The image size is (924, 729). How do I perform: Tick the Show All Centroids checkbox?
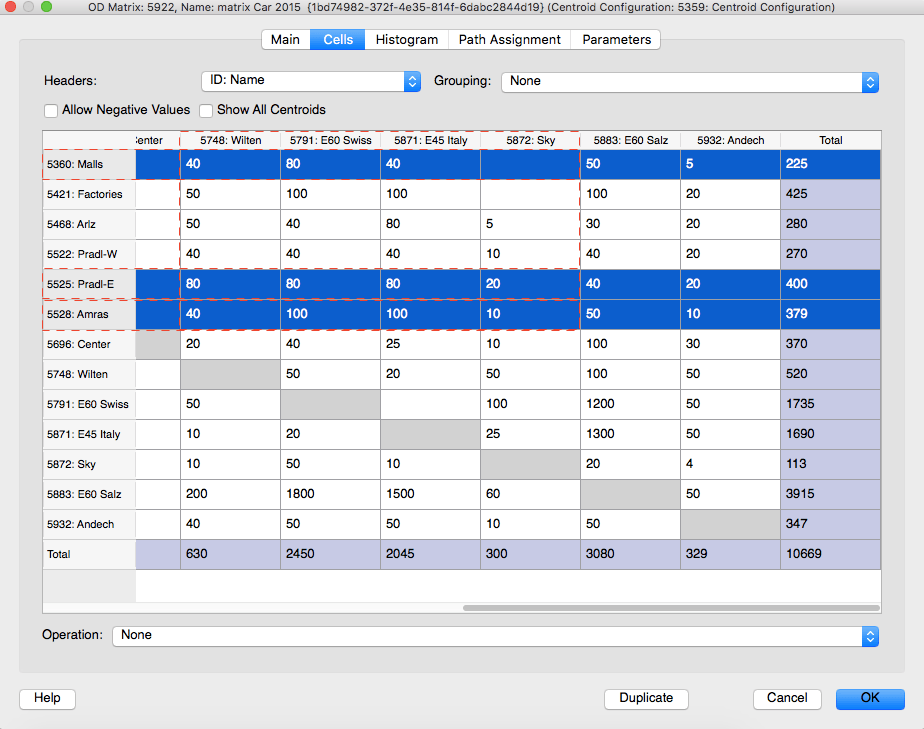(206, 110)
